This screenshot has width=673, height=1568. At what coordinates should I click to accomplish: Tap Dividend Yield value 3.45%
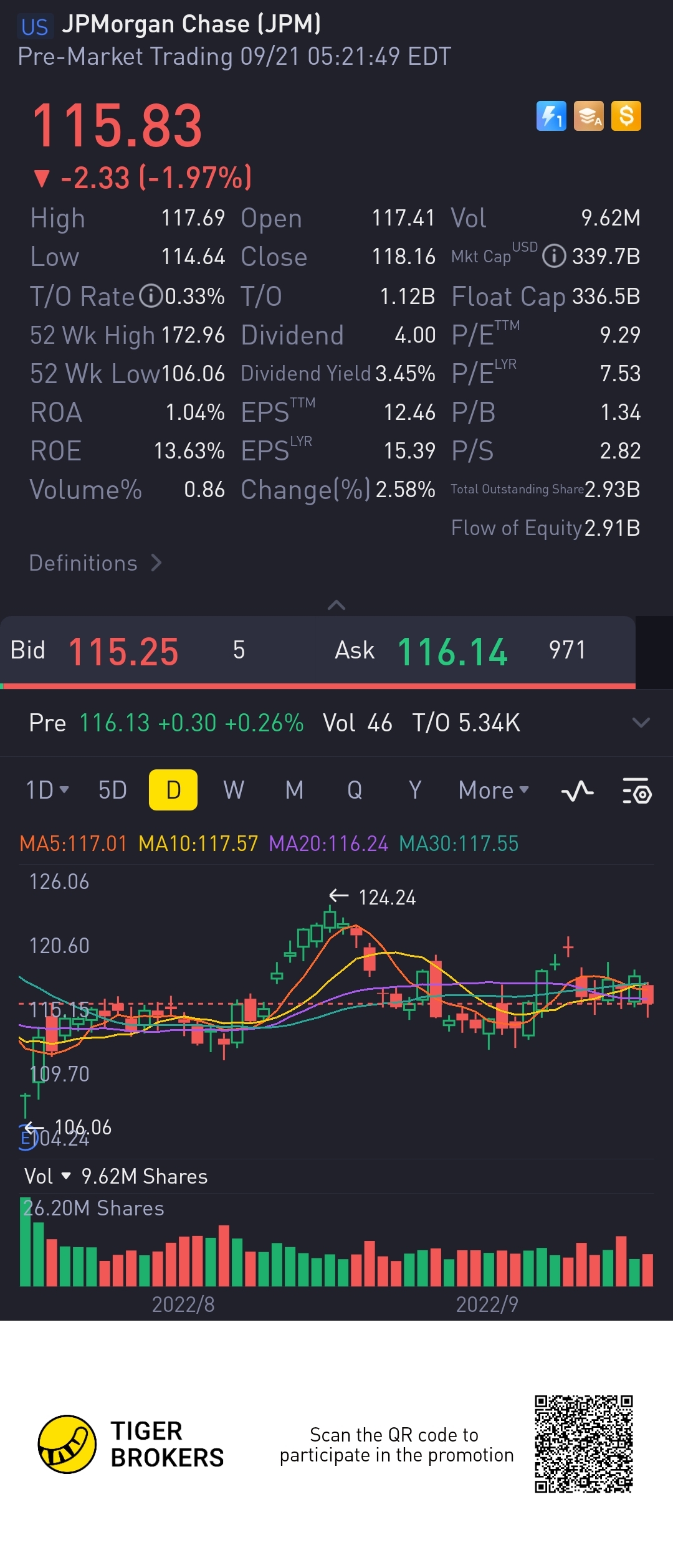405,374
